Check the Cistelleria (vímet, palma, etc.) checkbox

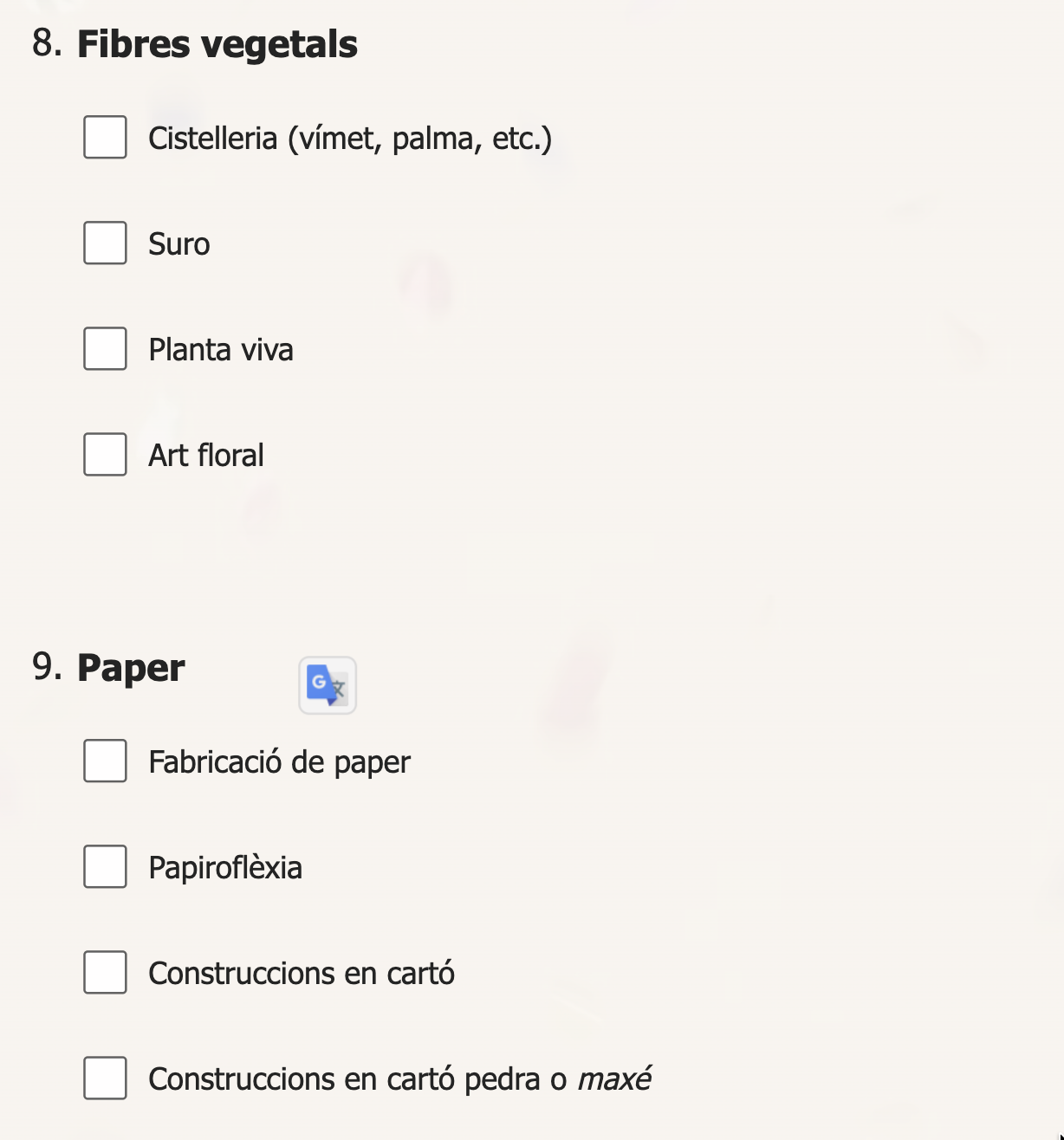click(106, 138)
